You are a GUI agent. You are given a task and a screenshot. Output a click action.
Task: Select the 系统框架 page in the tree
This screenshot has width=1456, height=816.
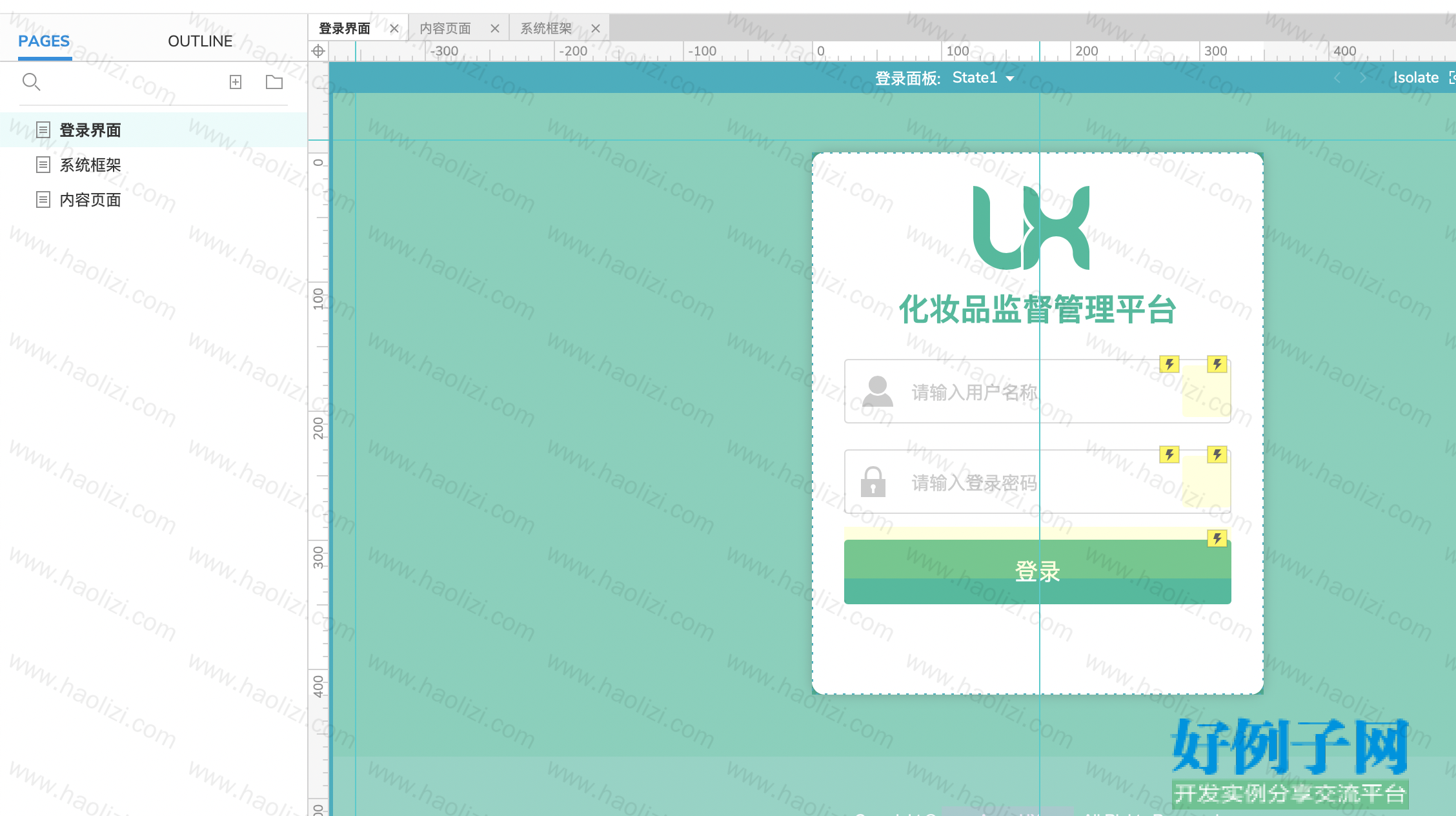[154, 165]
